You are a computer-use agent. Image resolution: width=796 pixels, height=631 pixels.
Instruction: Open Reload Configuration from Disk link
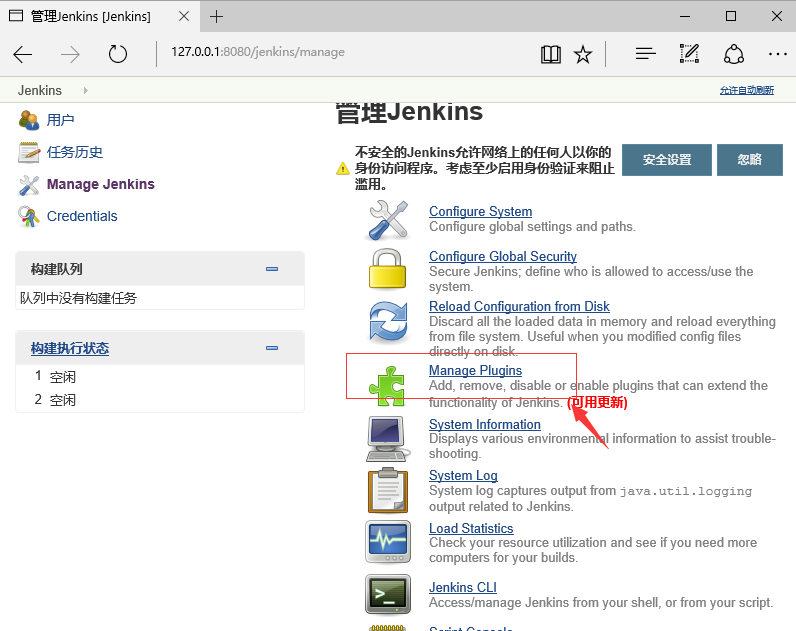[519, 307]
